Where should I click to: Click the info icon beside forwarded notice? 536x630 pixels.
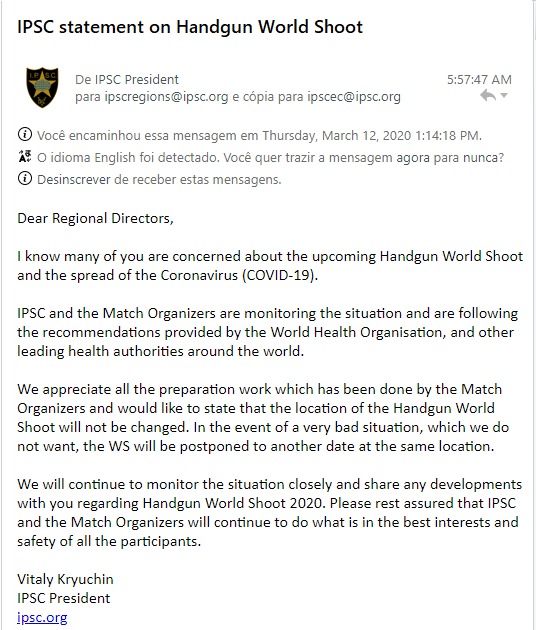(x=25, y=134)
